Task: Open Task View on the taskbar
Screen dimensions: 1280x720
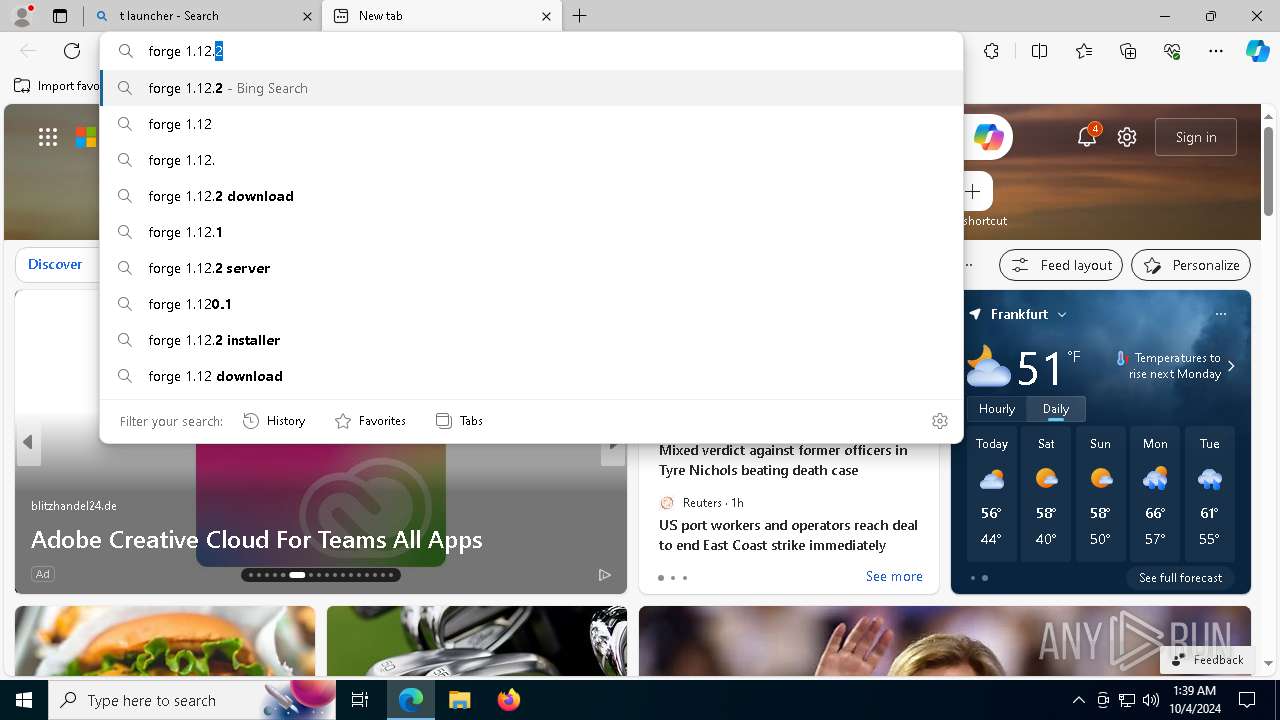Action: tap(360, 700)
